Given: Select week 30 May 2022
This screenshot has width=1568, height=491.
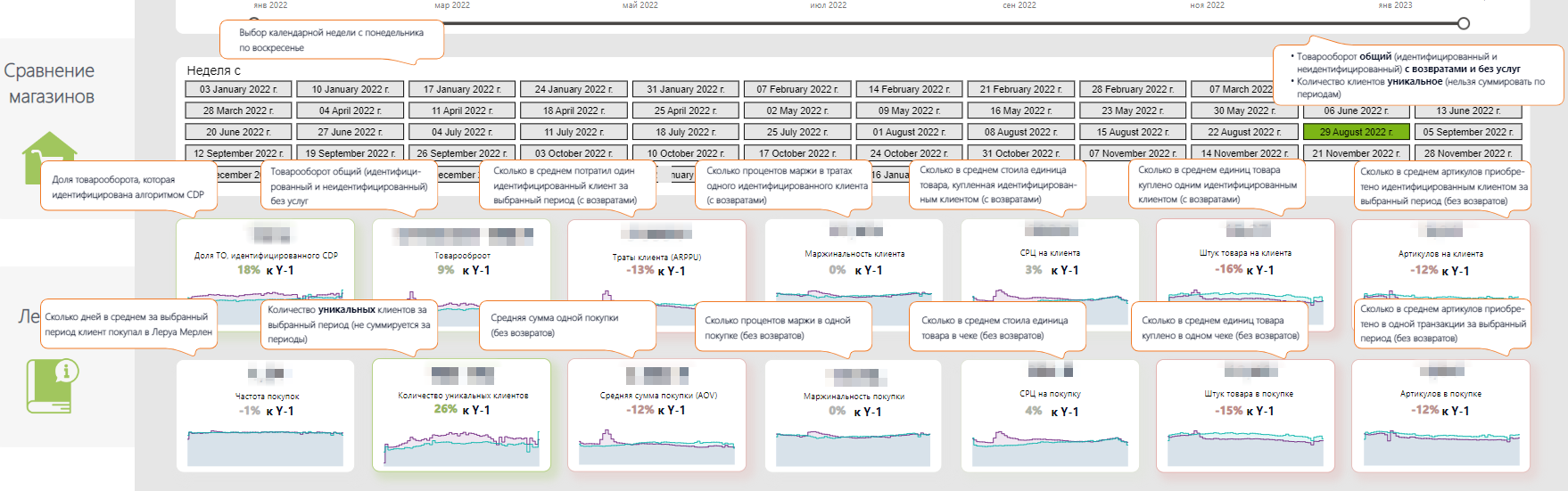Looking at the screenshot, I should [1244, 110].
